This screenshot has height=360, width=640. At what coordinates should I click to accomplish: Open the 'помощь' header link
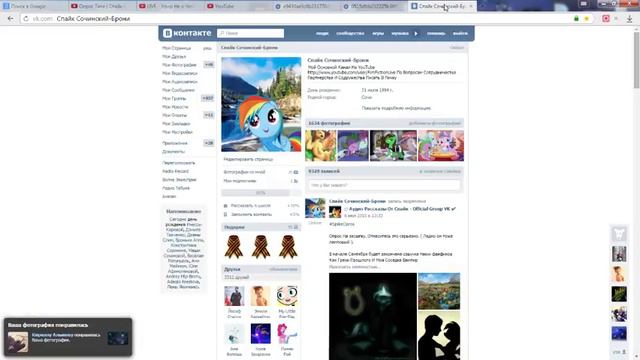(x=436, y=33)
